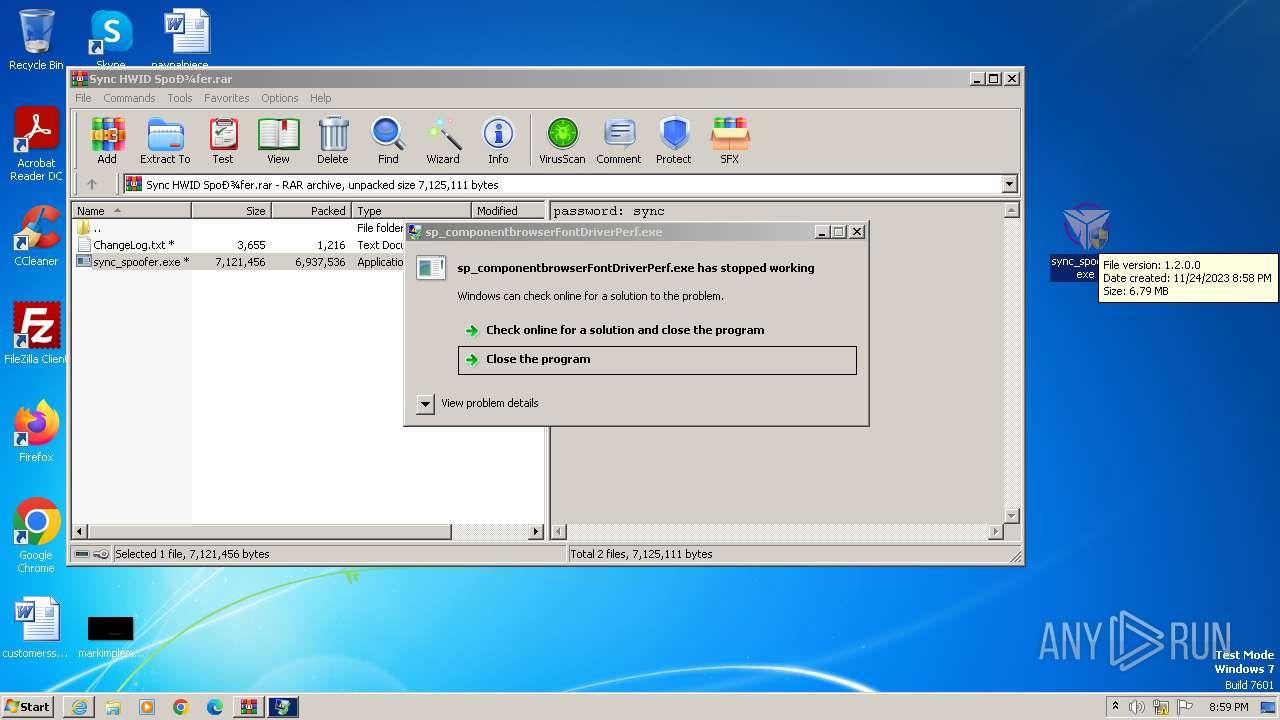1280x720 pixels.
Task: Open the Tools menu
Action: 180,98
